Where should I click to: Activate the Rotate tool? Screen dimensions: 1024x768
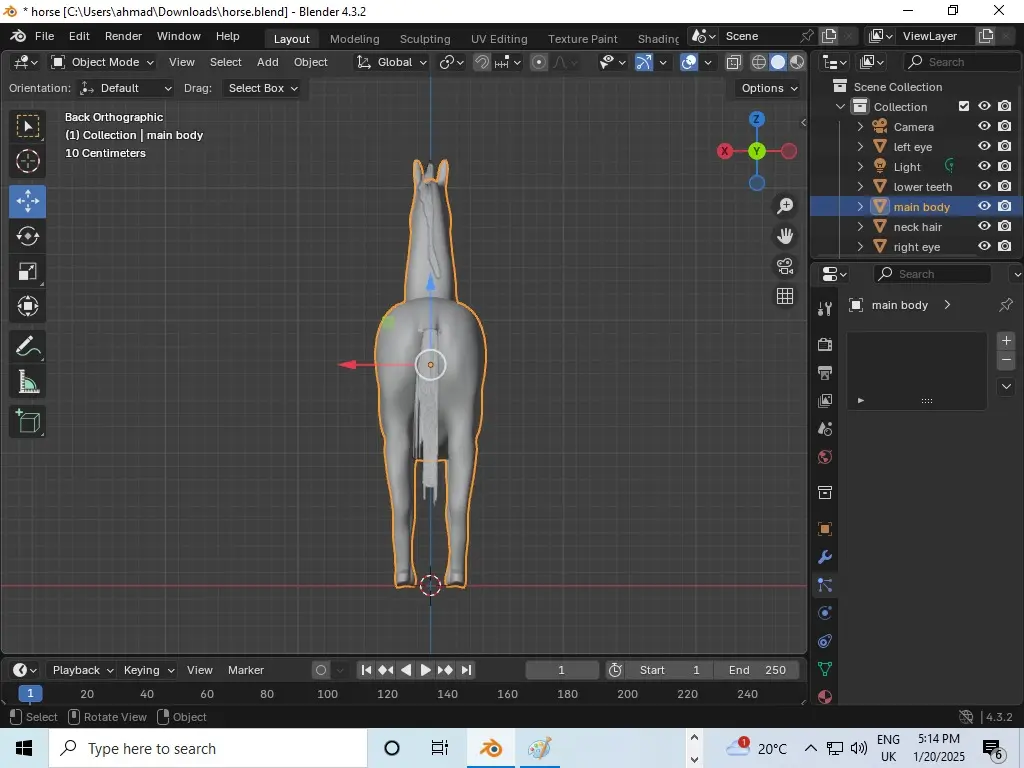(28, 236)
